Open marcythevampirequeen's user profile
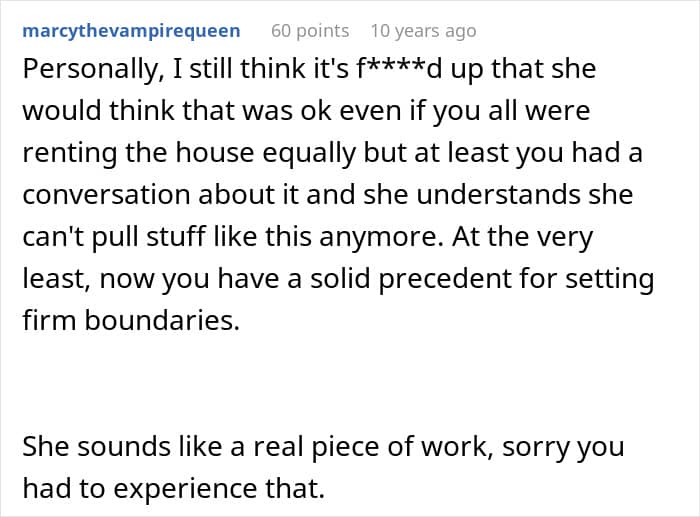Viewport: 700px width, 517px height. pos(131,31)
